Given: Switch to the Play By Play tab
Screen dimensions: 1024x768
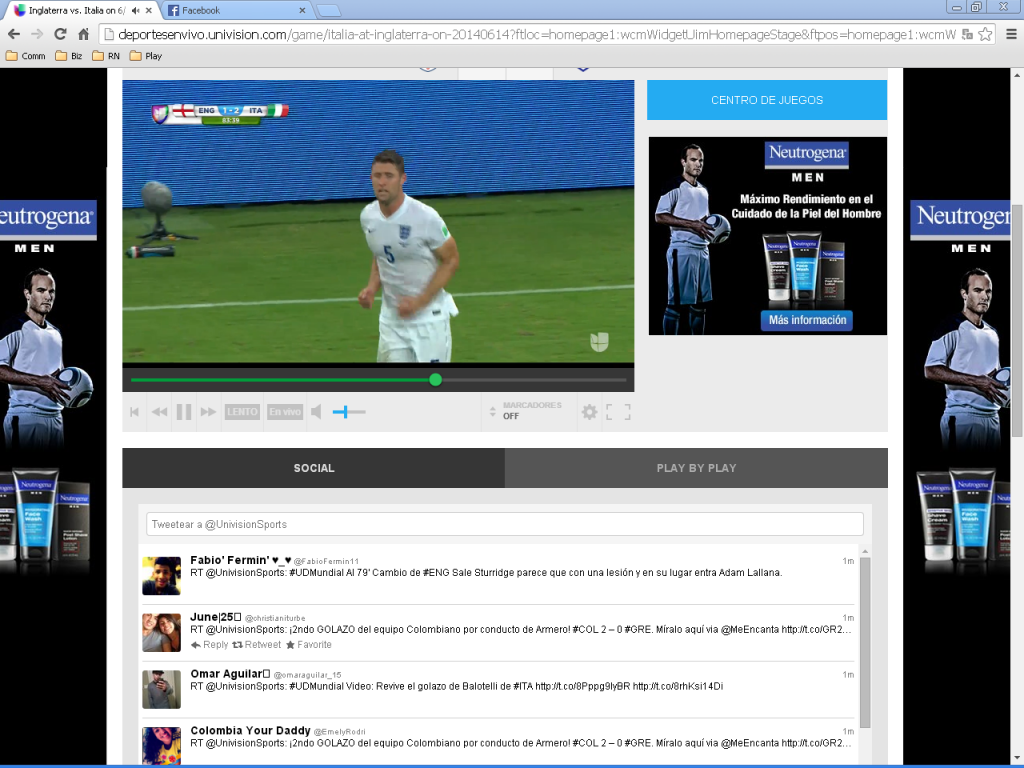Looking at the screenshot, I should [x=696, y=468].
